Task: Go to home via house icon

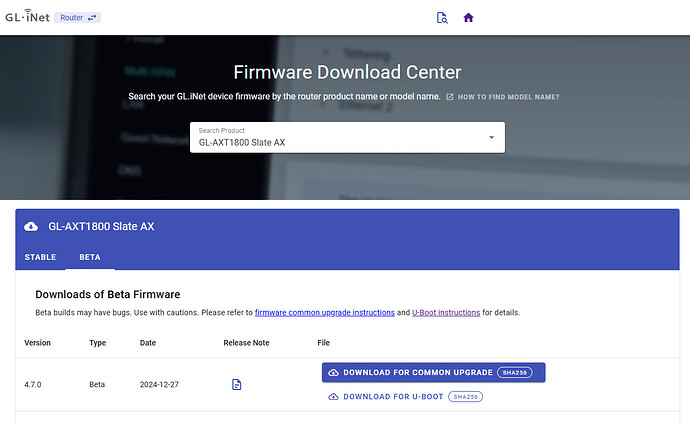Action: [x=468, y=18]
